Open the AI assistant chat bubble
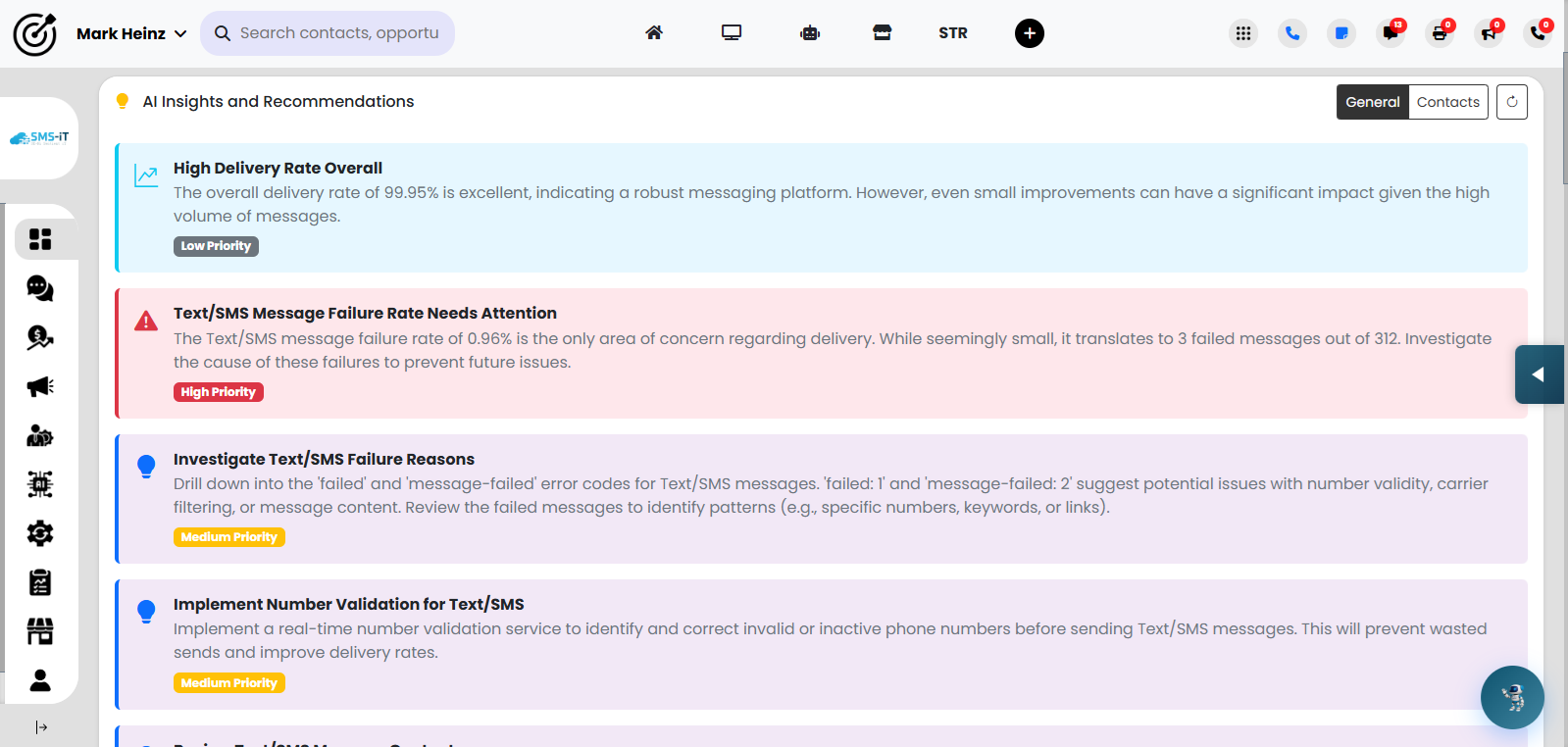Viewport: 1568px width, 747px height. tap(1512, 697)
